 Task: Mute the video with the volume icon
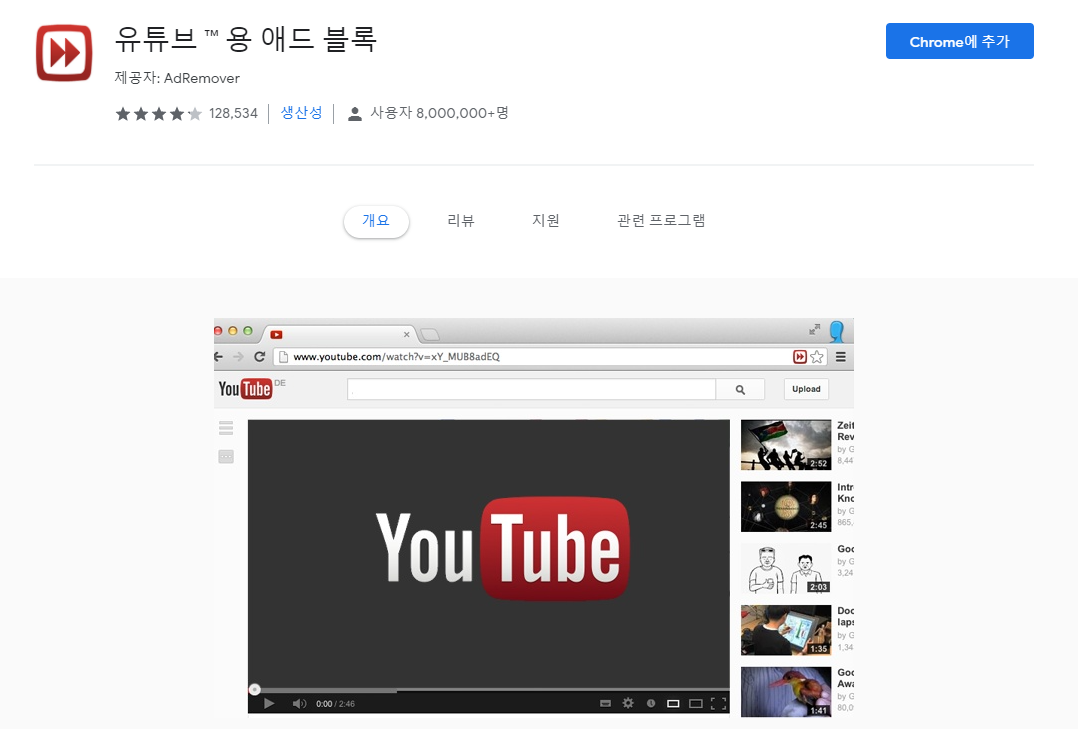click(299, 703)
